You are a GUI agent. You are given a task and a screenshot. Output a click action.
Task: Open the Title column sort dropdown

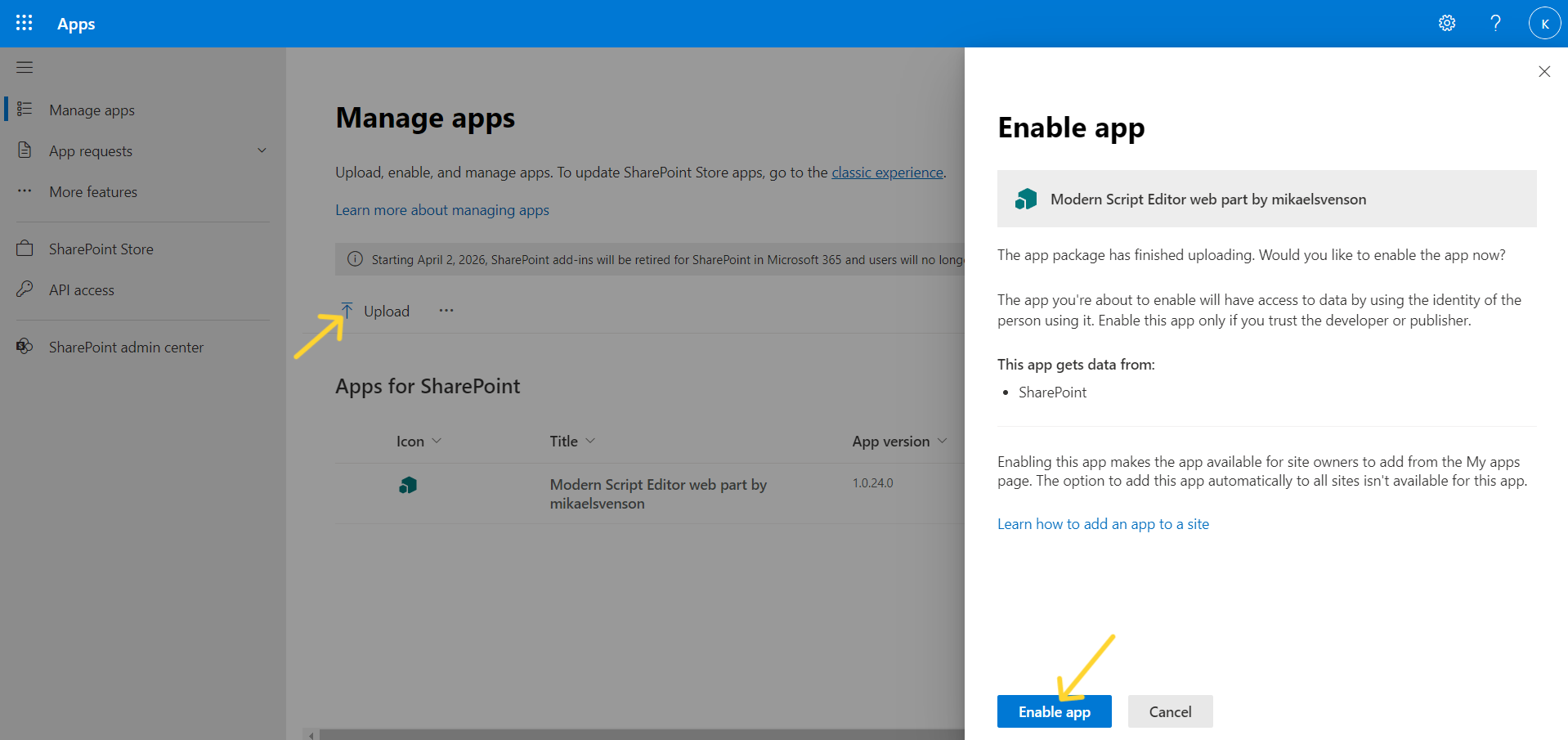[x=590, y=441]
